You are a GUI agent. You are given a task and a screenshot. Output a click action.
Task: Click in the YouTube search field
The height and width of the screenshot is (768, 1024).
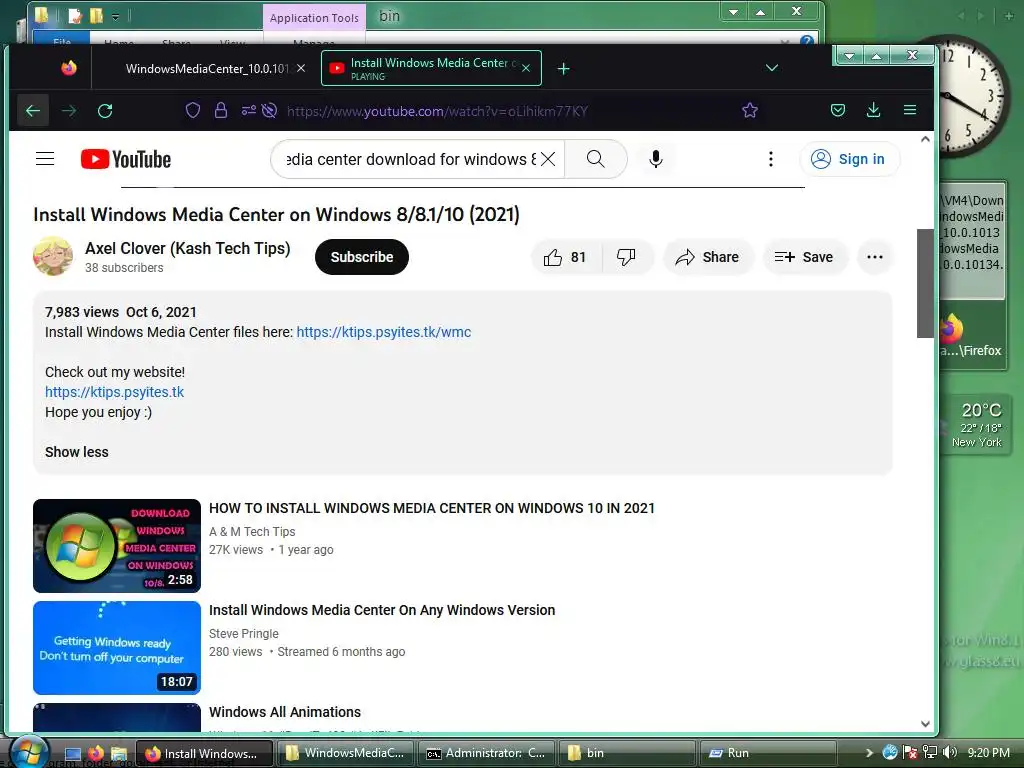pyautogui.click(x=411, y=159)
